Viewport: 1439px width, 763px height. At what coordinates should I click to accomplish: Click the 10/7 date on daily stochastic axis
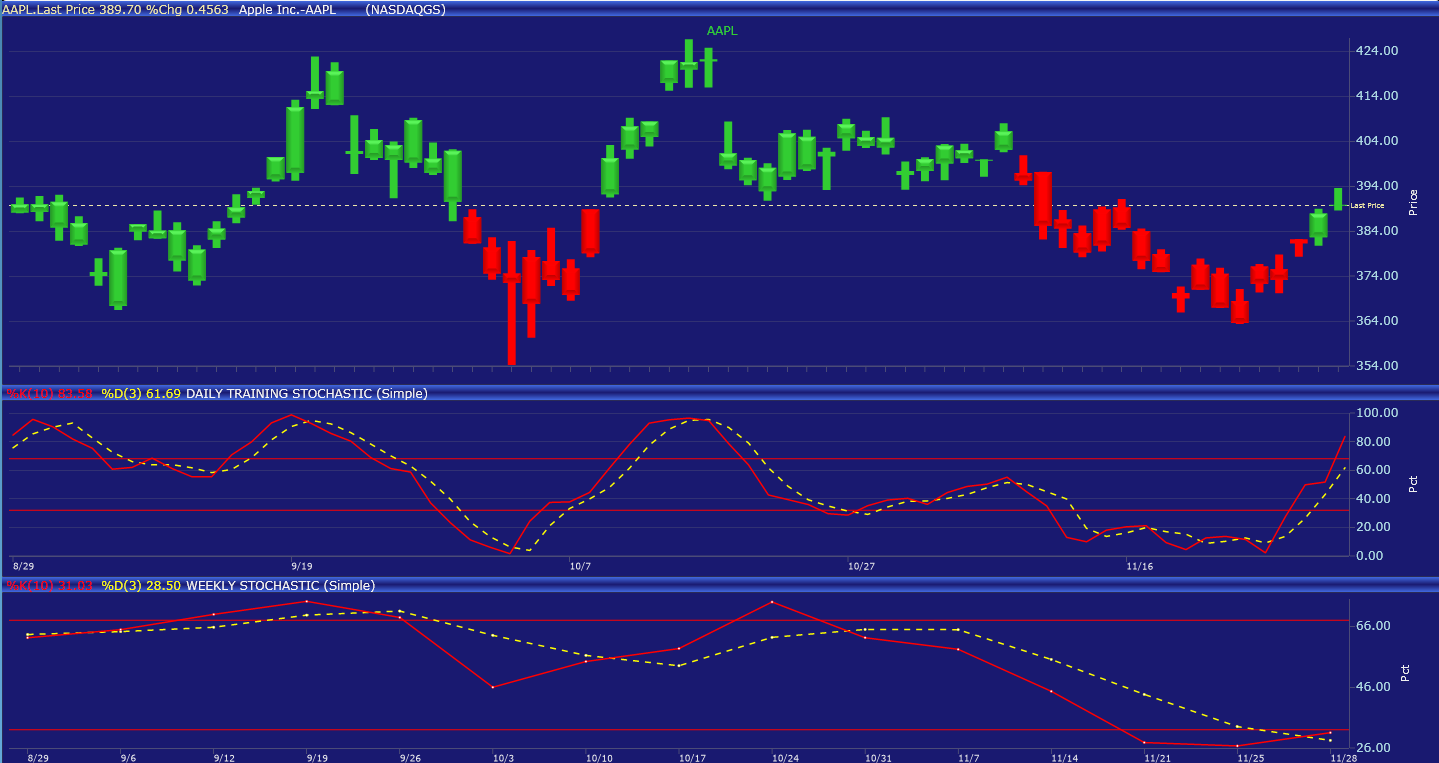click(x=580, y=566)
